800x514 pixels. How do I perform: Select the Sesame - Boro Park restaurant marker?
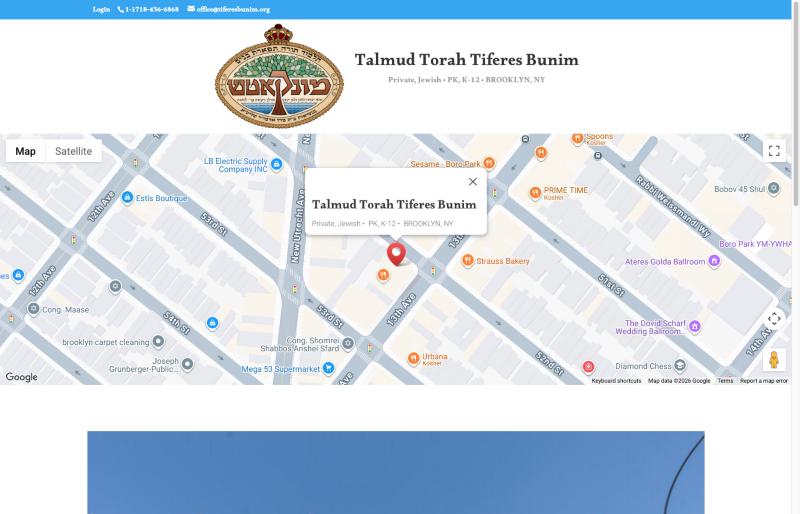coord(489,163)
